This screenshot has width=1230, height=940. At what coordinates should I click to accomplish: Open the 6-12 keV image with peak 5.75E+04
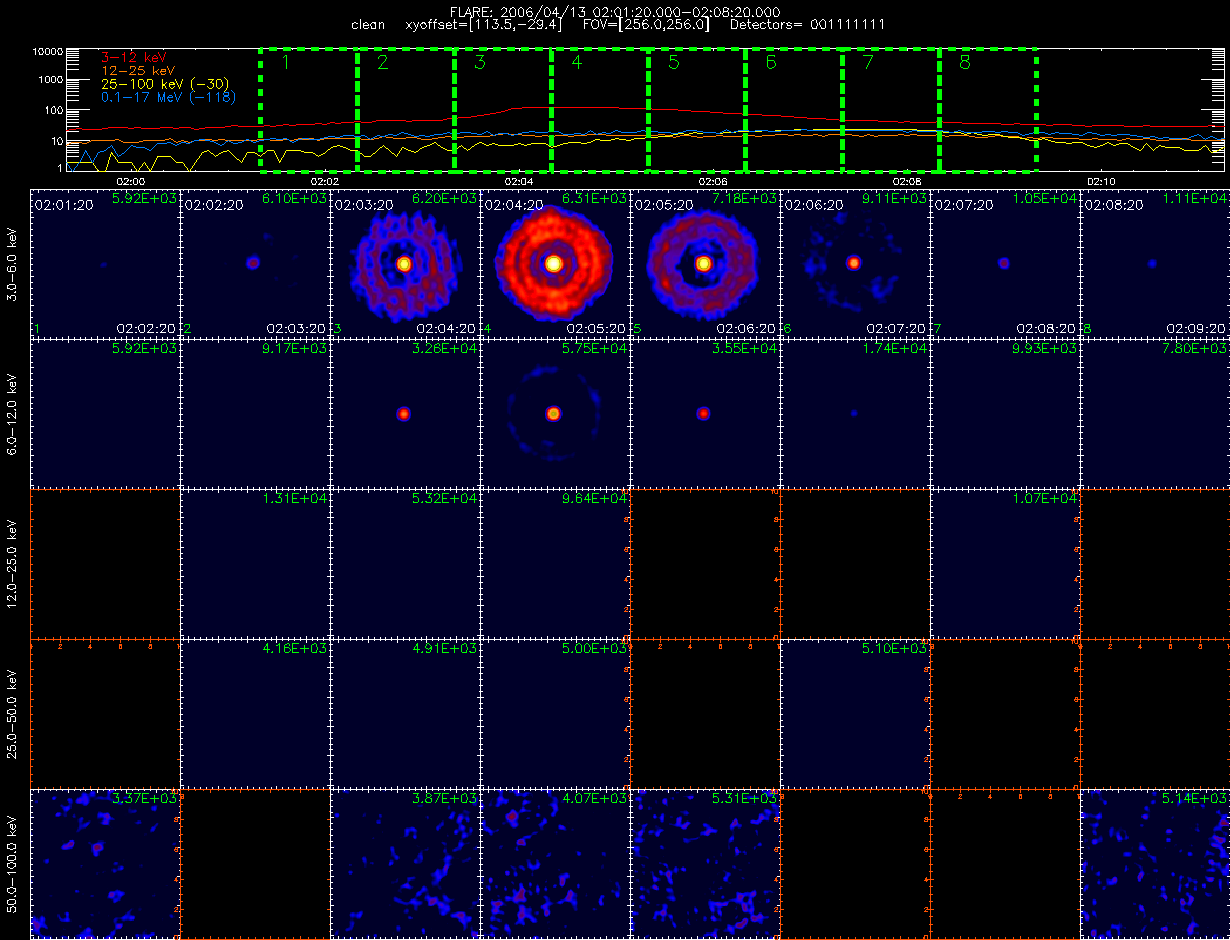555,413
